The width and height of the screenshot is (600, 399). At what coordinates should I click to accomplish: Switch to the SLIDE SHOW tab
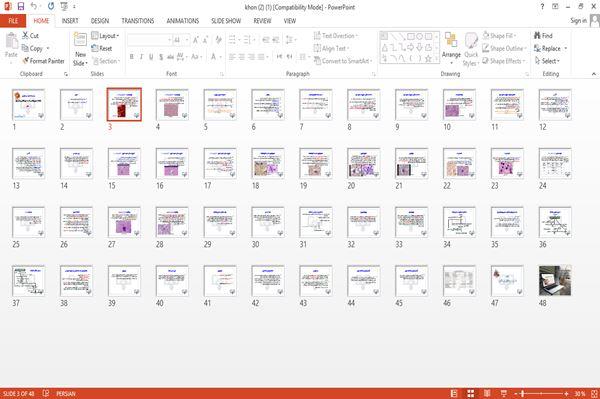click(226, 21)
